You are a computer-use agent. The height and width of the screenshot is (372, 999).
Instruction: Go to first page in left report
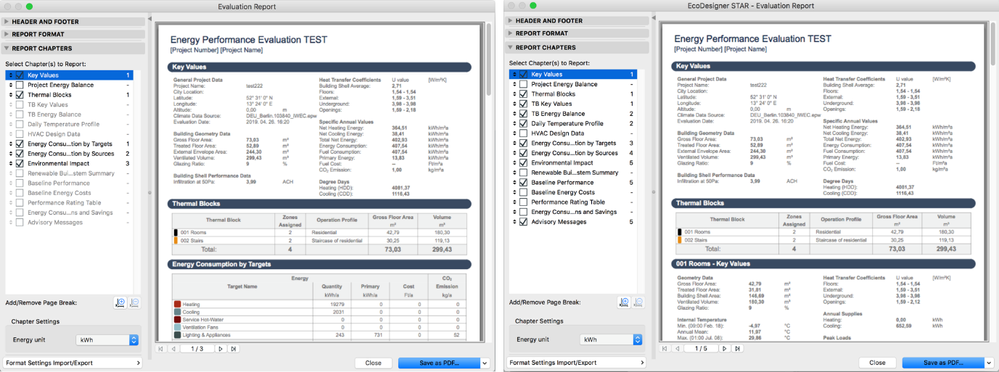(x=160, y=348)
